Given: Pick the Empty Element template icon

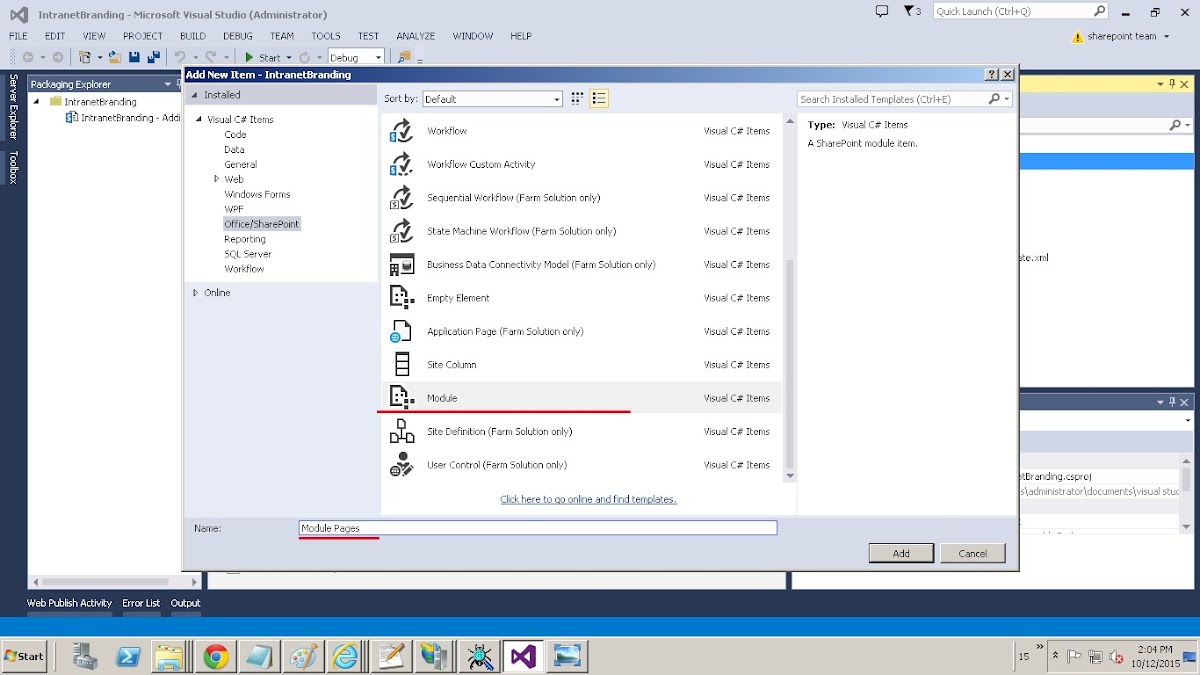Looking at the screenshot, I should pyautogui.click(x=401, y=298).
